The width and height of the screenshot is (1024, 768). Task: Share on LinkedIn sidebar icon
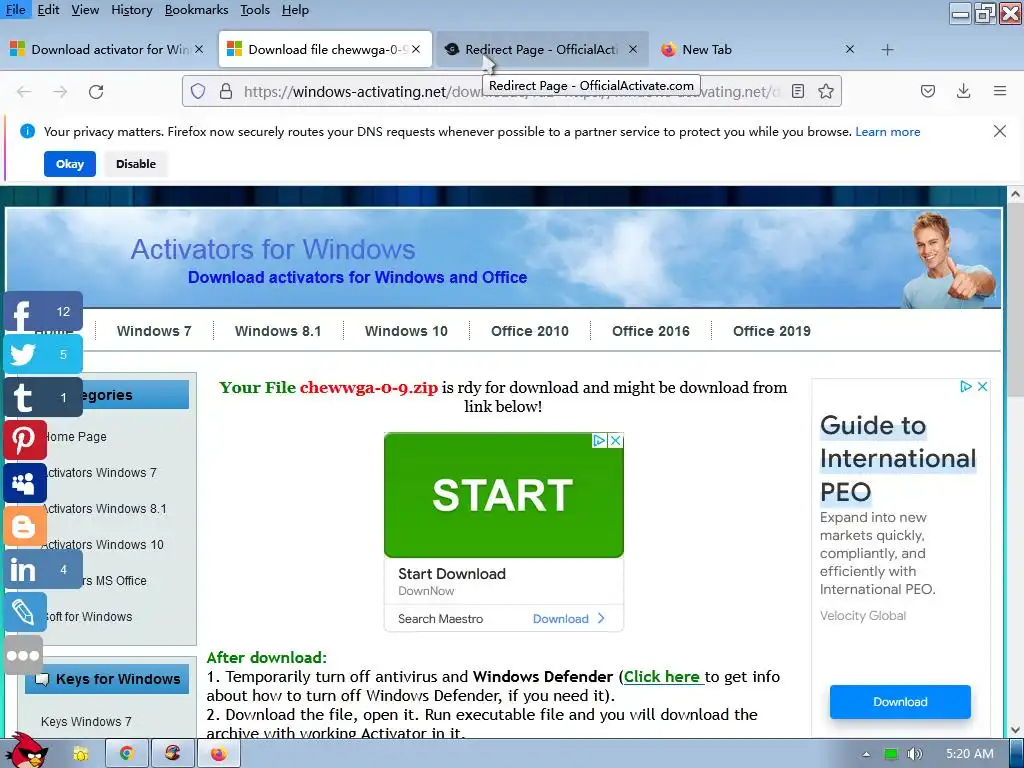click(x=43, y=569)
